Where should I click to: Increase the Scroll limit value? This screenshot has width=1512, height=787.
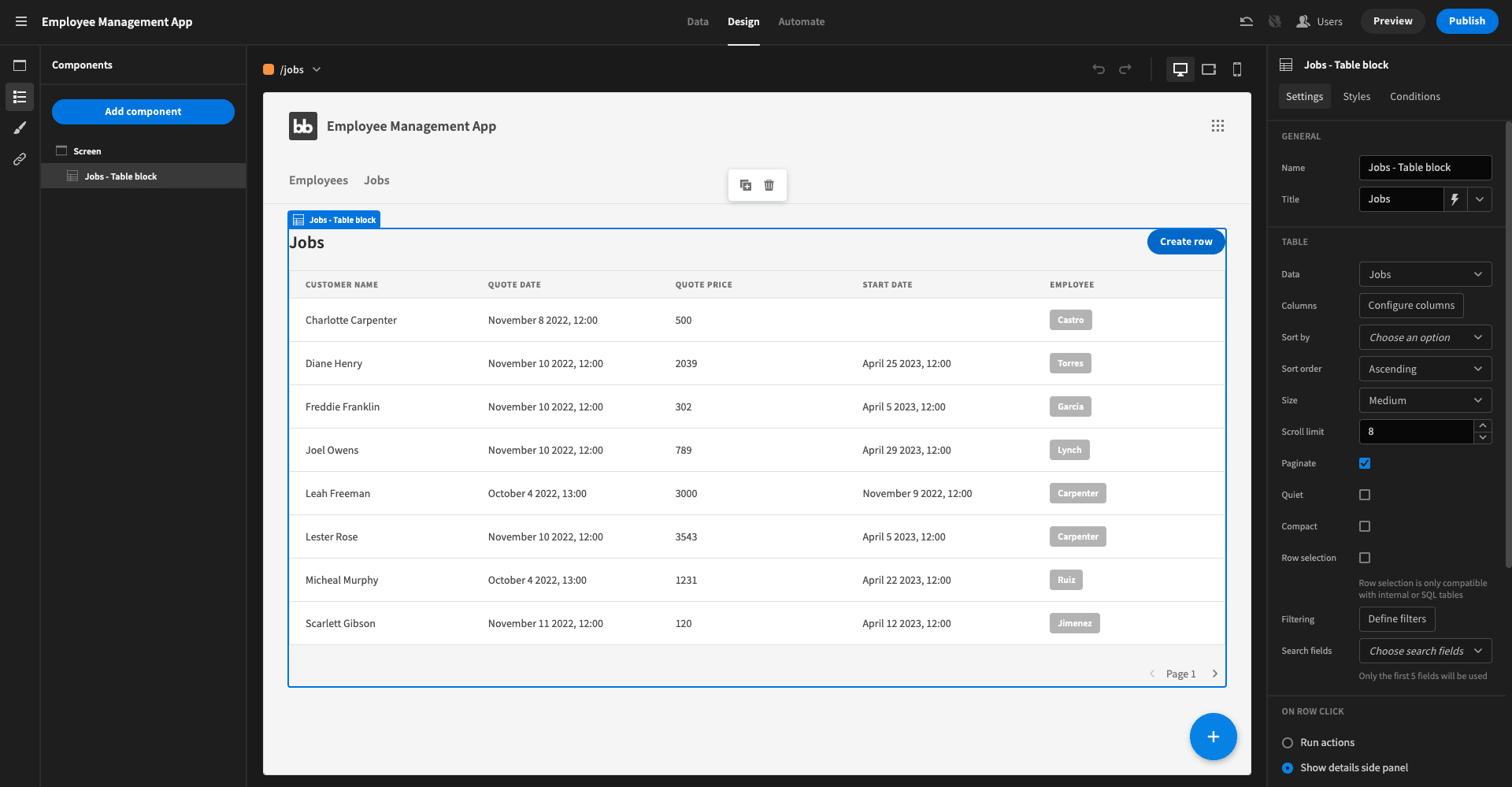[x=1483, y=425]
